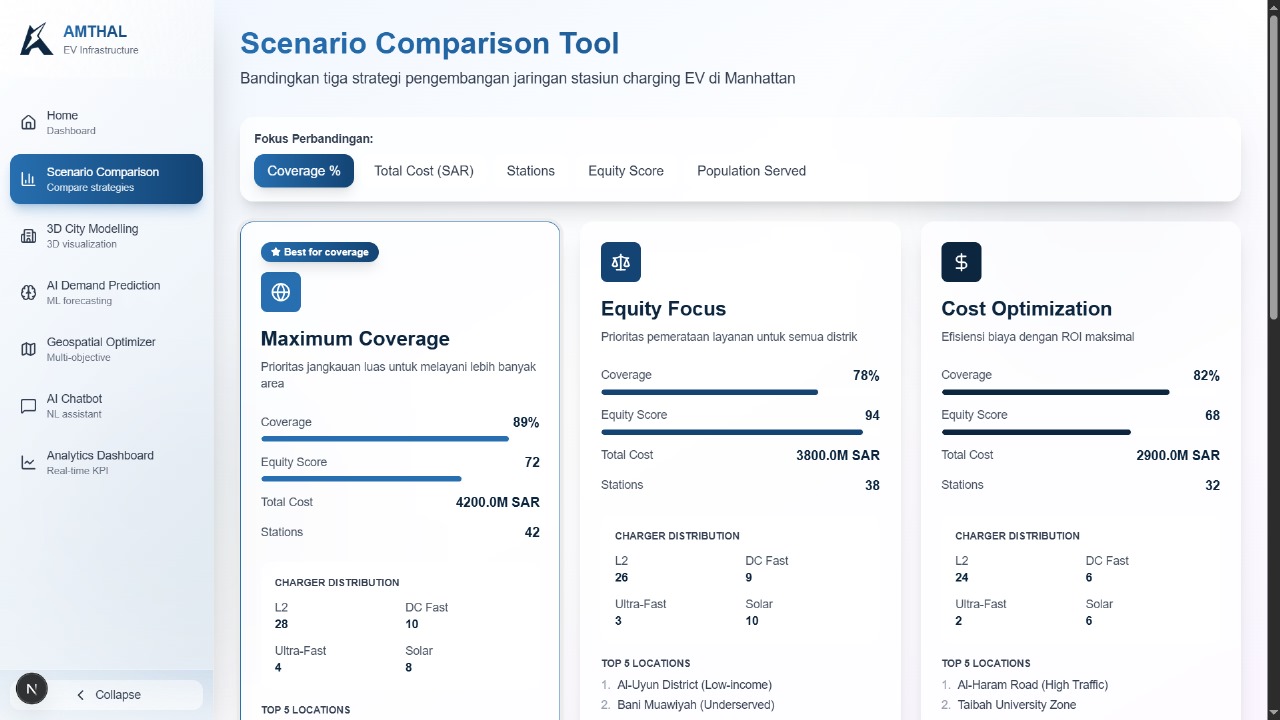Screen dimensions: 1280x720
Task: Click Bani Muawiyah (Underserved) location
Action: [x=696, y=705]
